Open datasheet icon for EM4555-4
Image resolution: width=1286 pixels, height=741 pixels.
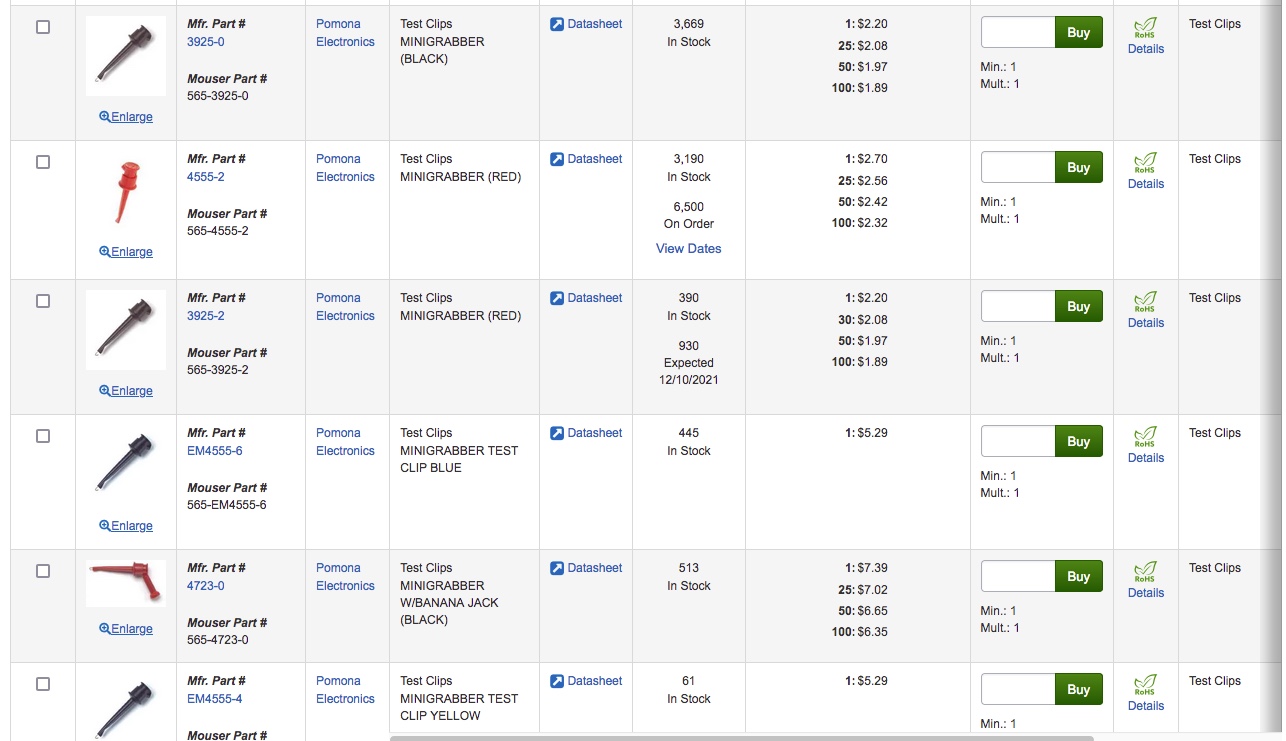tap(557, 681)
